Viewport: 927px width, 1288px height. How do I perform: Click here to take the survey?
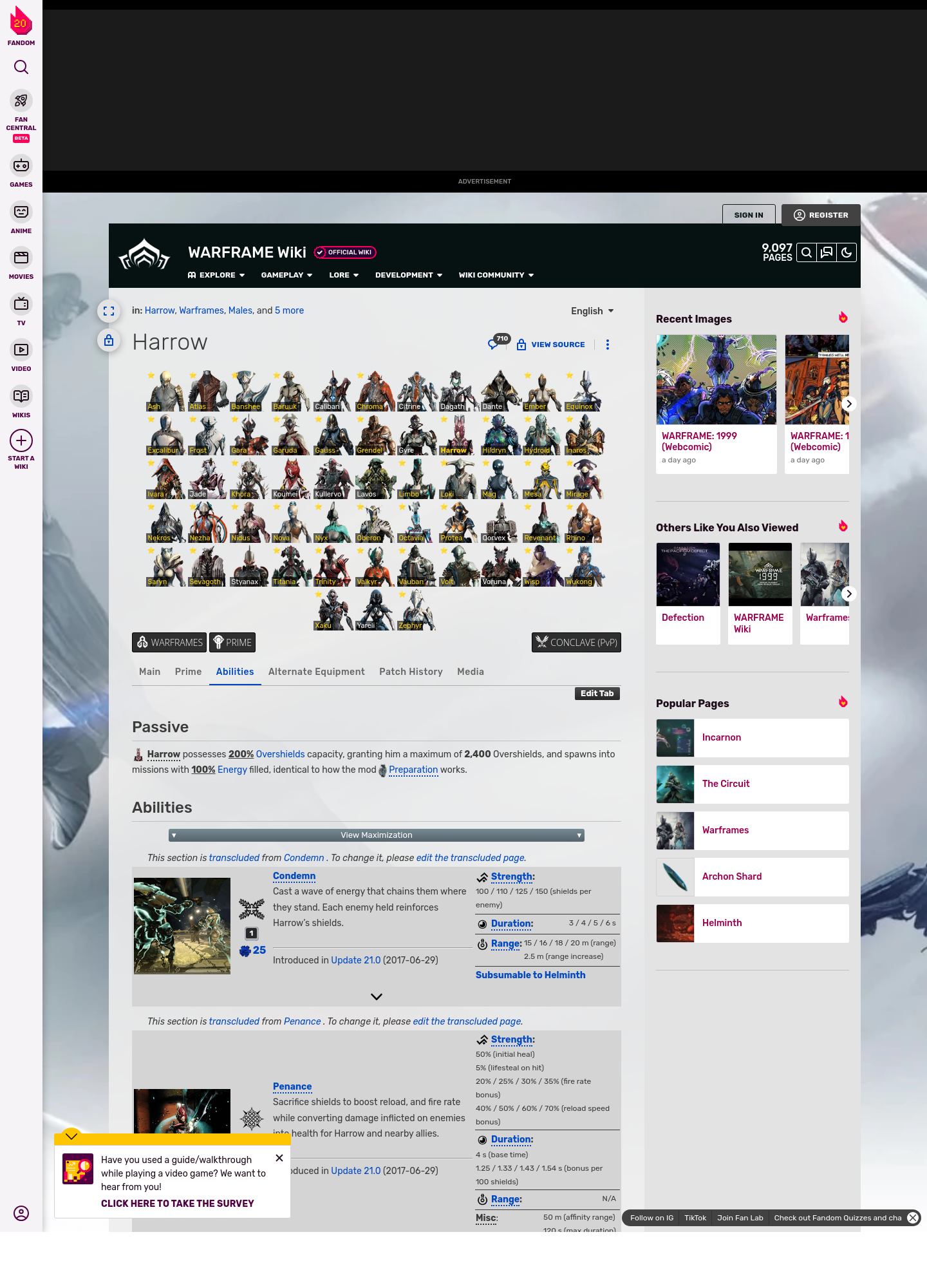(x=178, y=1204)
